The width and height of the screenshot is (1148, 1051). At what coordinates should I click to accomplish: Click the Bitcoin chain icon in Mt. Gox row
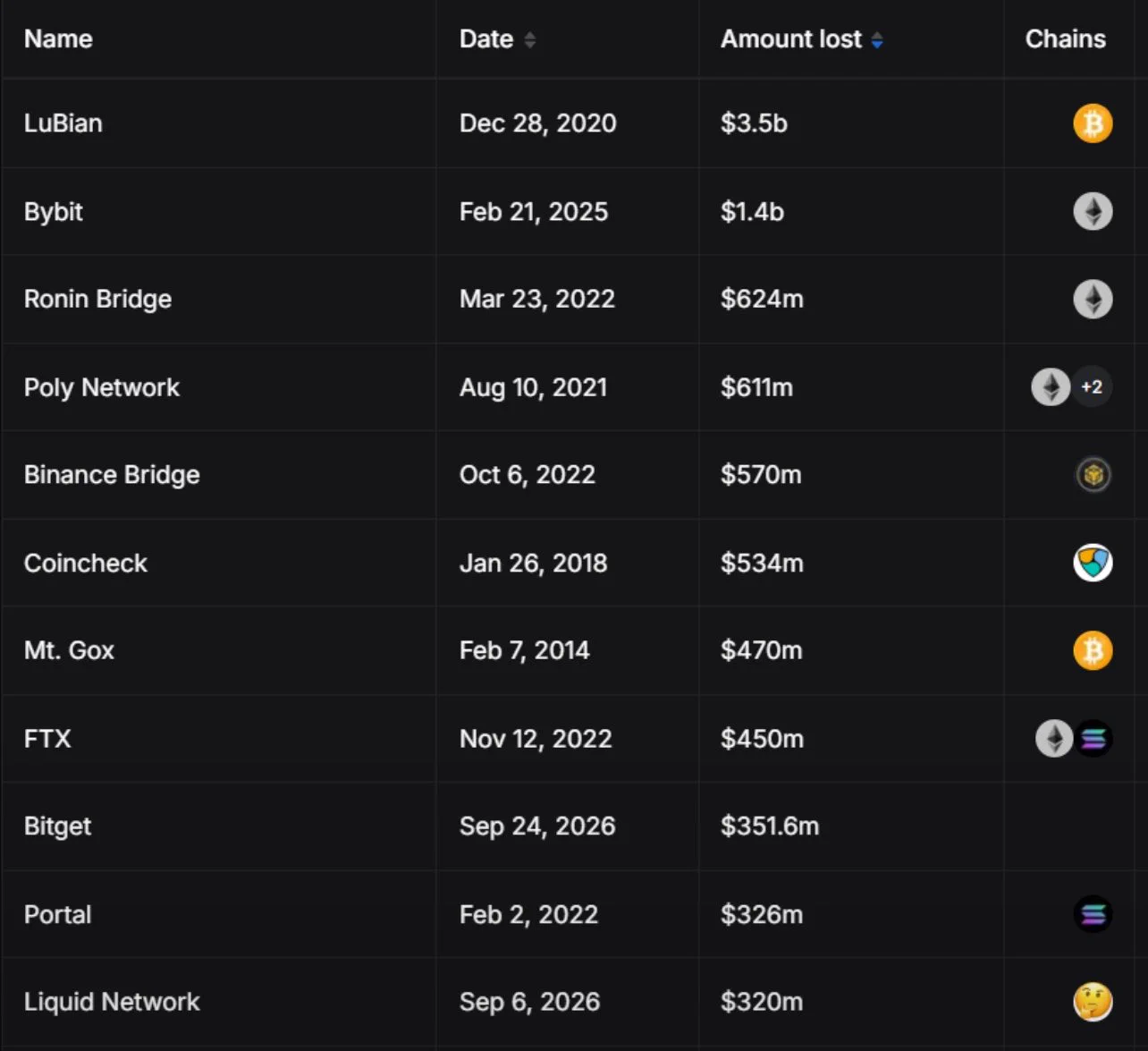point(1093,650)
